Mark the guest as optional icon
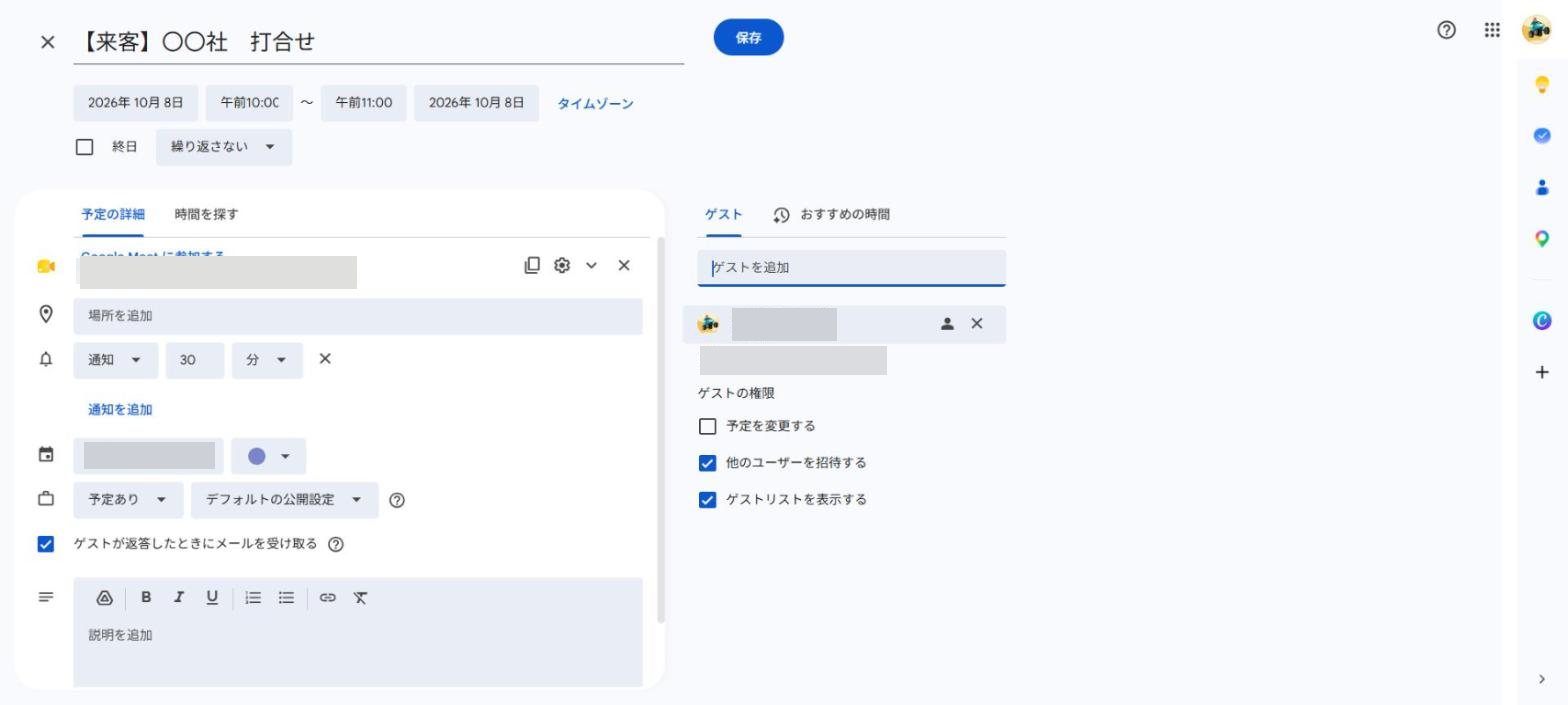 (947, 324)
